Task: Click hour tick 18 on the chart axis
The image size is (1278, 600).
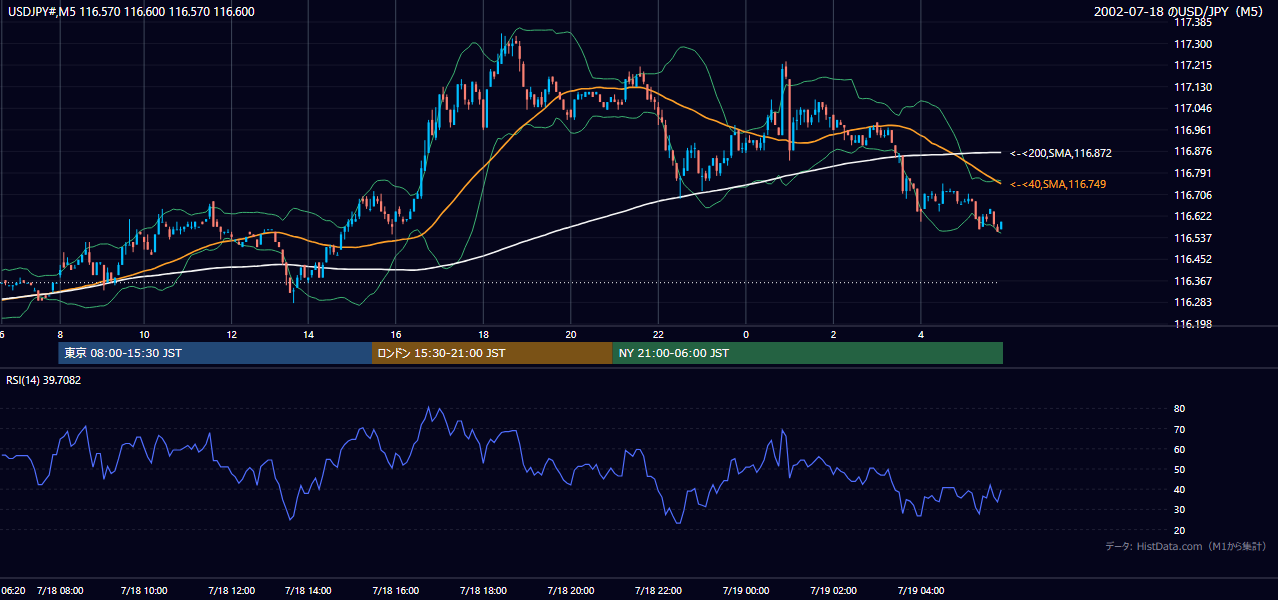Action: (x=483, y=334)
